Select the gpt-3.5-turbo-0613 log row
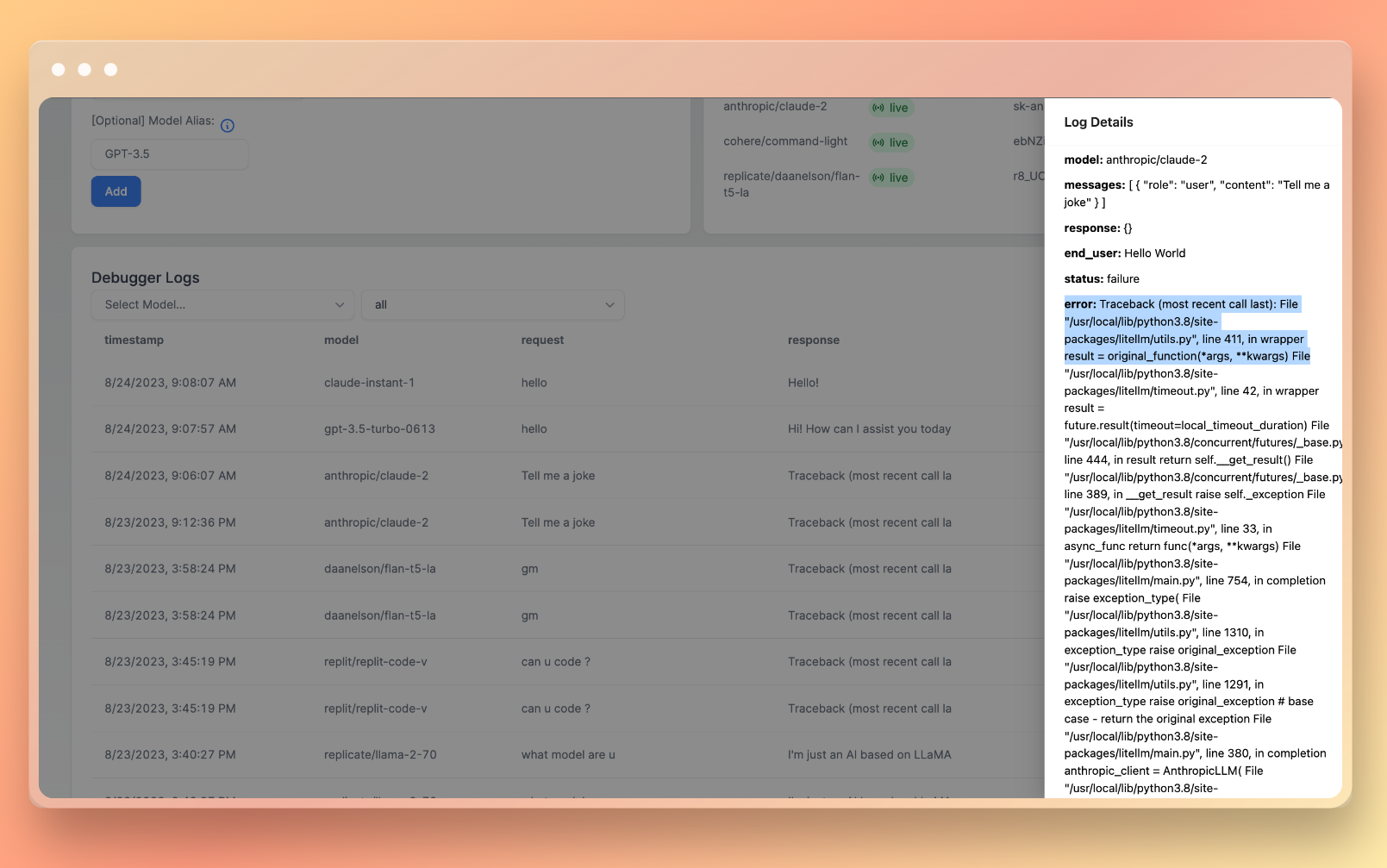 569,429
